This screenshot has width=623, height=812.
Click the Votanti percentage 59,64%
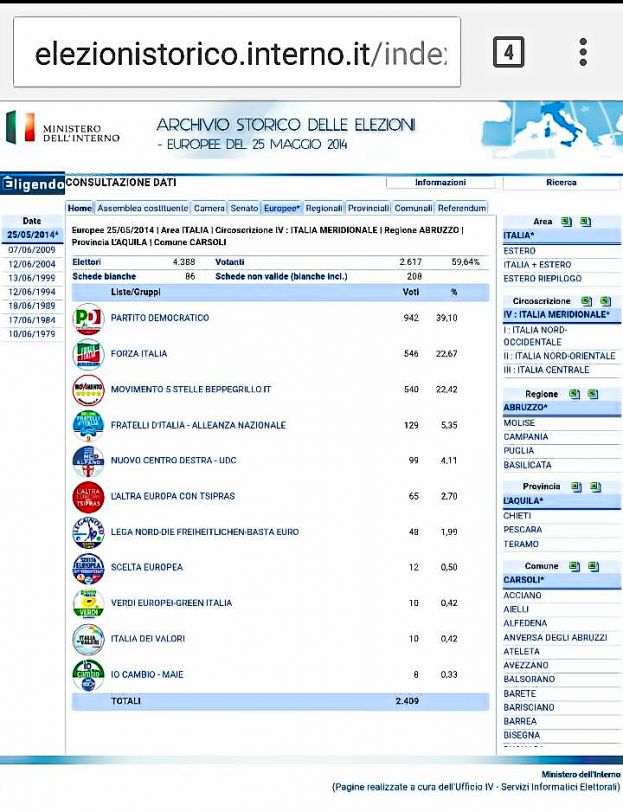465,263
